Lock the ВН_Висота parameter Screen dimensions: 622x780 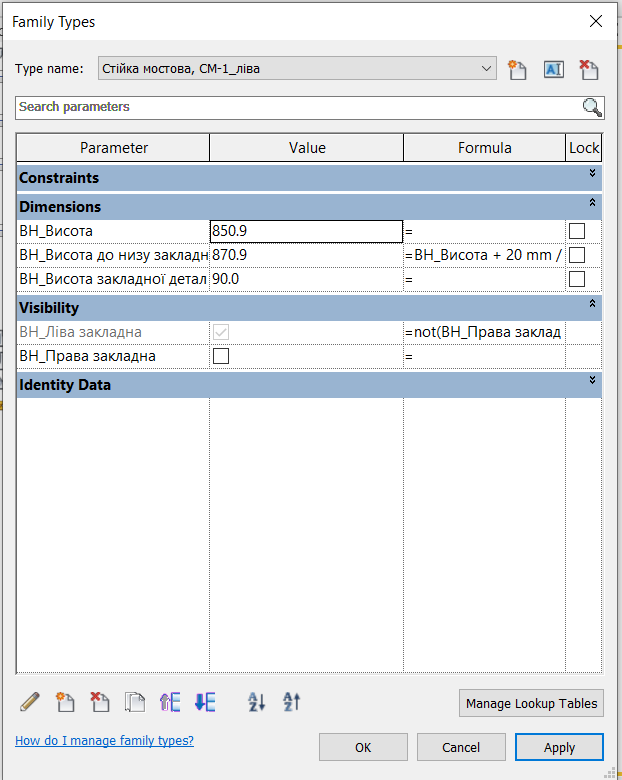577,231
